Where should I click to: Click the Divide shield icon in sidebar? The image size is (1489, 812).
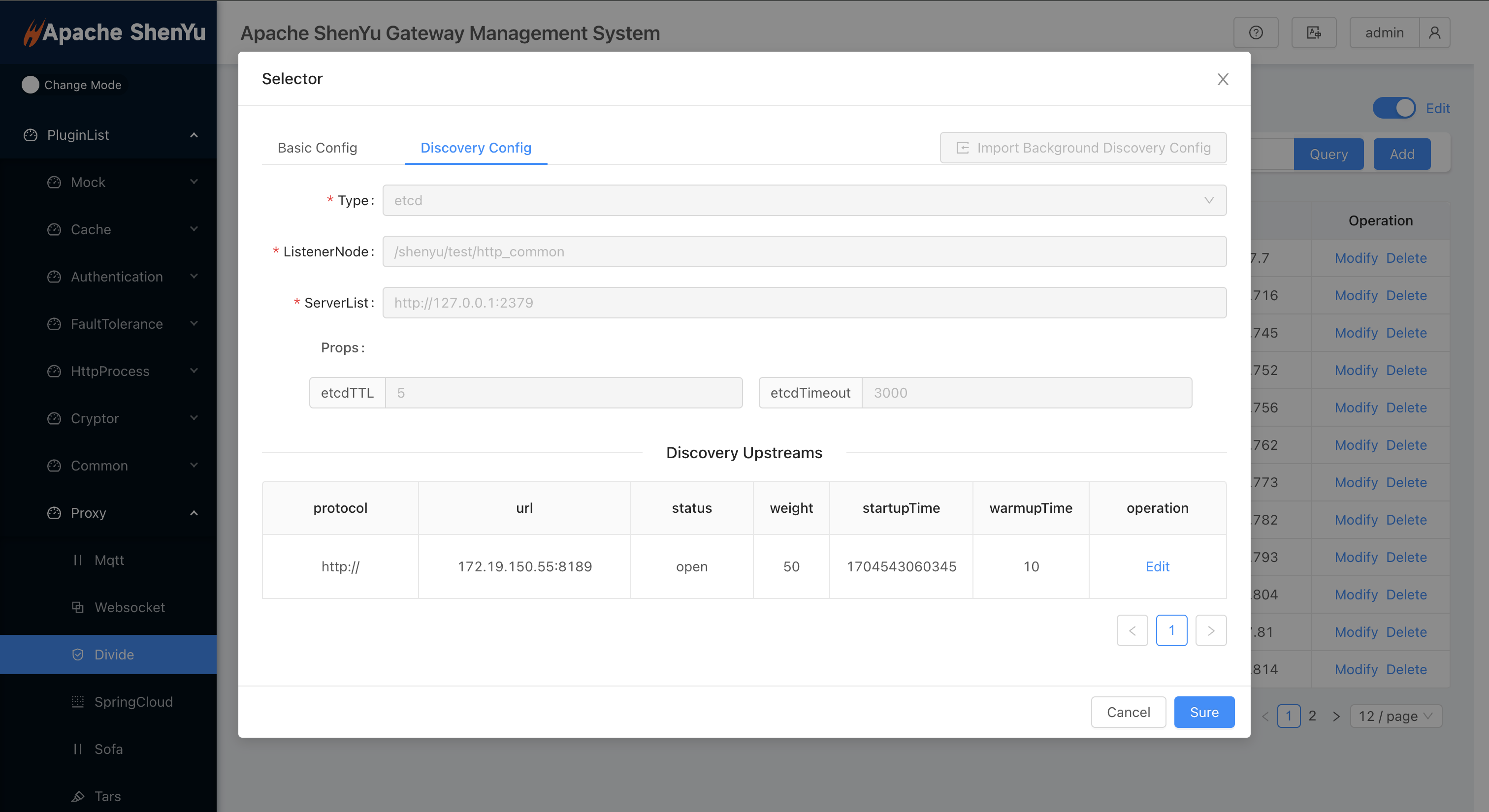click(x=77, y=655)
